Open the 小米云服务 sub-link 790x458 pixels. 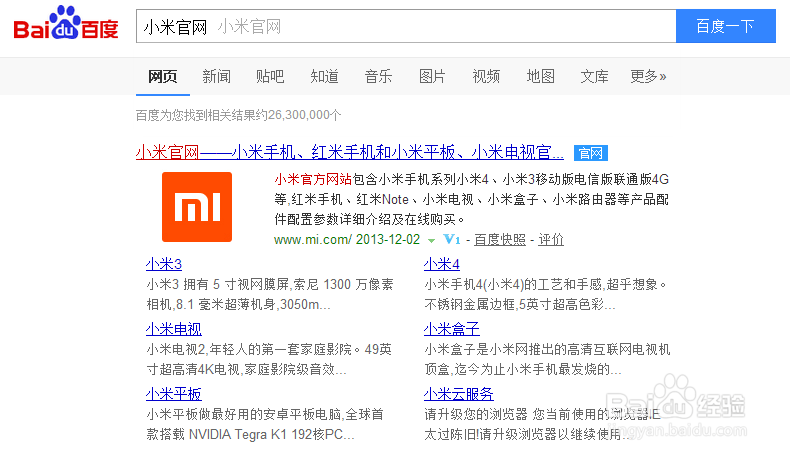pyautogui.click(x=459, y=394)
